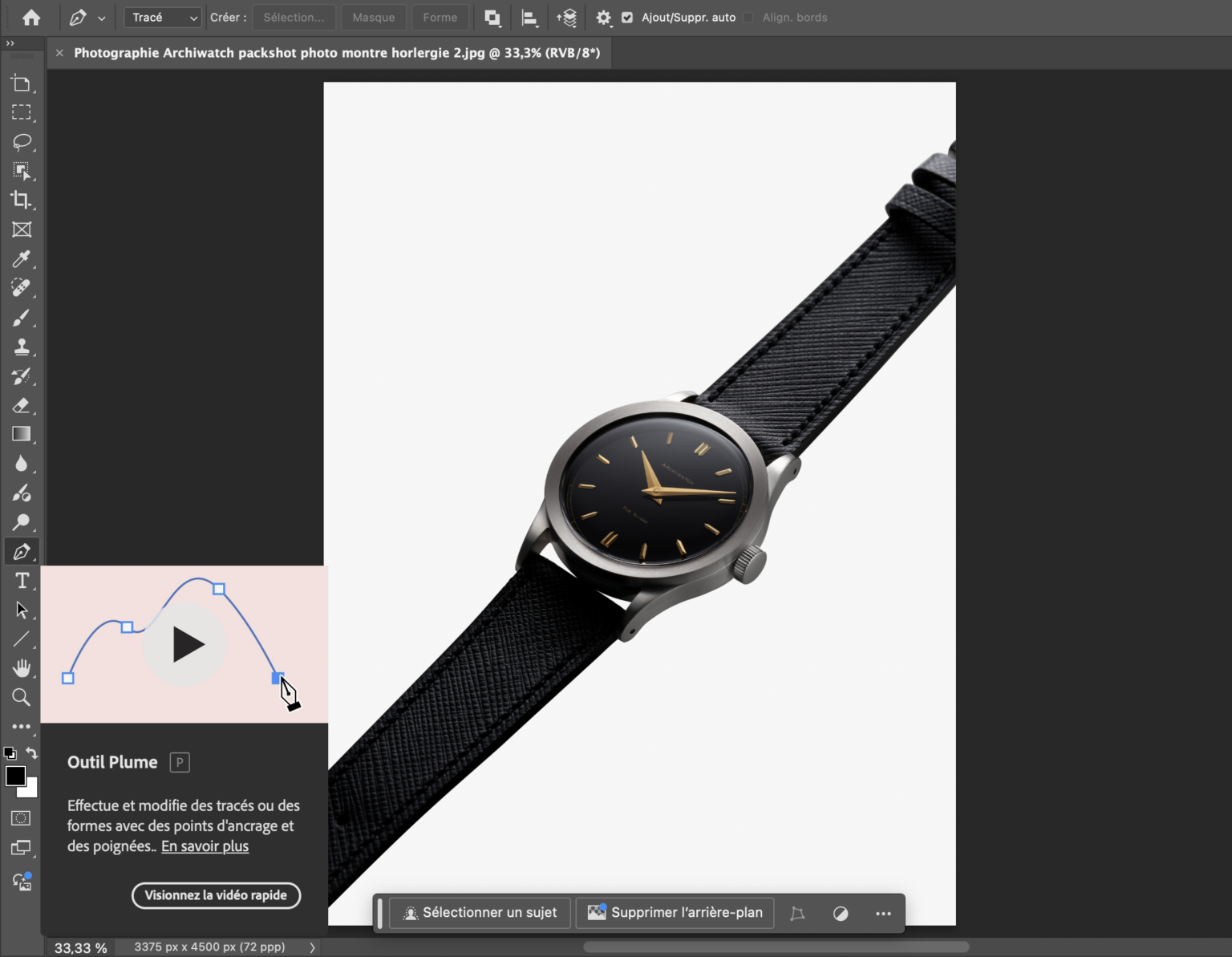Play the Outil Plume tutorial video
The height and width of the screenshot is (957, 1232).
186,644
